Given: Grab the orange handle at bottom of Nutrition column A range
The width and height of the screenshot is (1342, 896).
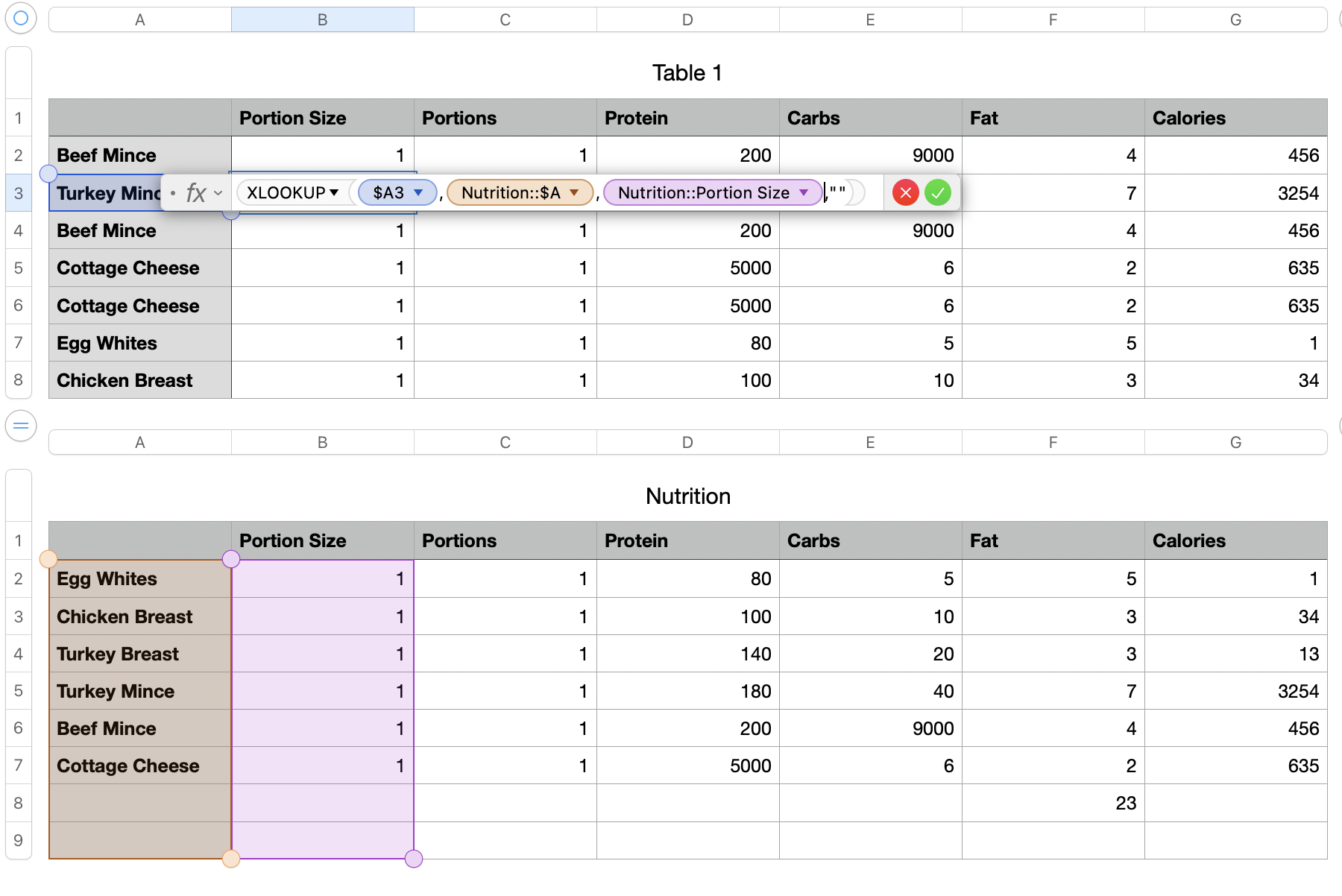Looking at the screenshot, I should (231, 859).
